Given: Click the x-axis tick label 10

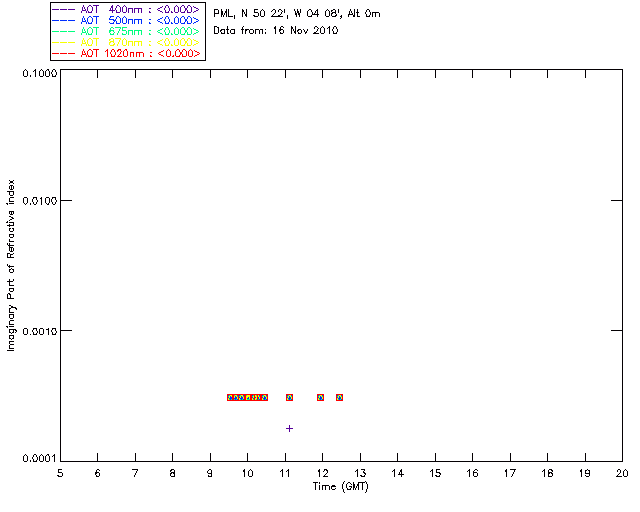Looking at the screenshot, I should [x=247, y=473].
